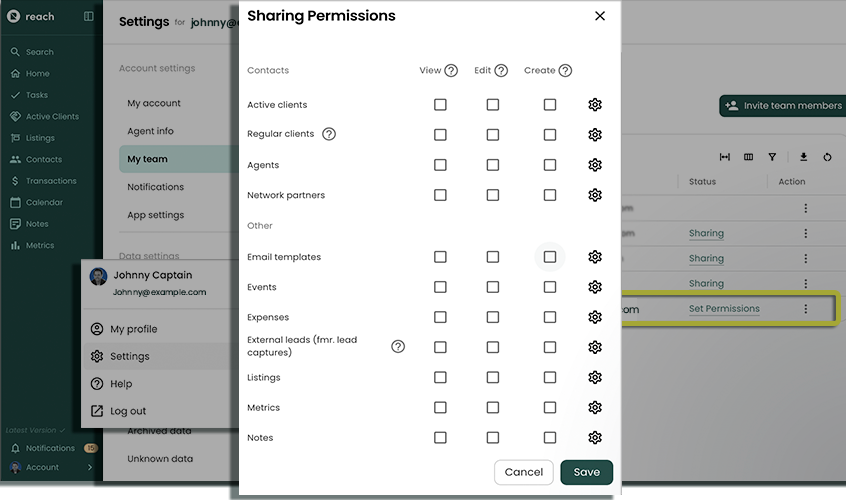The image size is (846, 500).
Task: Check Edit permission for Agents
Action: (492, 165)
